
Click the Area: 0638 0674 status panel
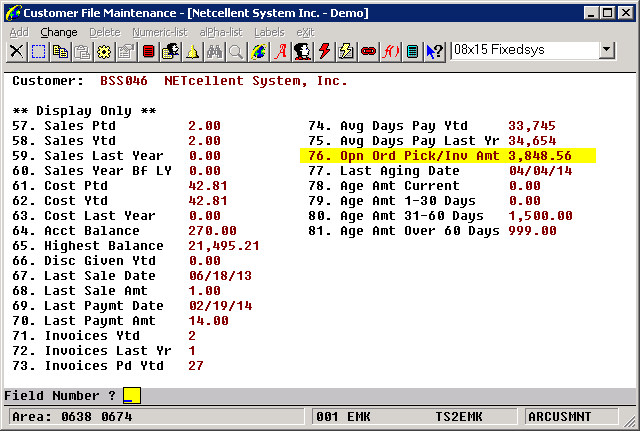point(156,417)
